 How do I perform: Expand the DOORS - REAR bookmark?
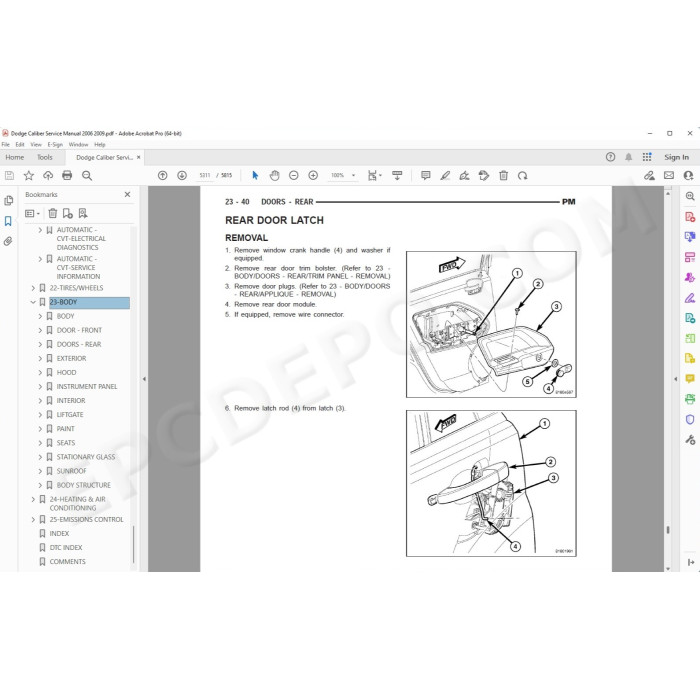pyautogui.click(x=40, y=344)
